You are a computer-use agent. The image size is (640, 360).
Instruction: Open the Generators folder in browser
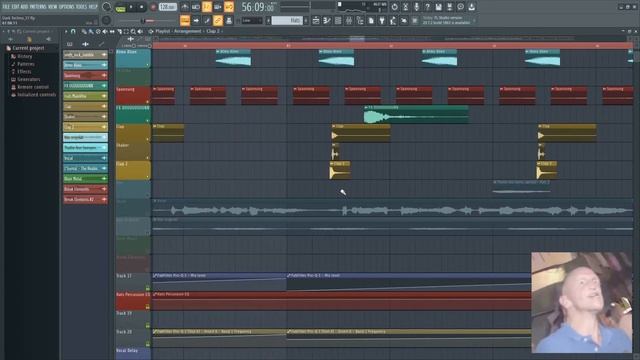29,79
